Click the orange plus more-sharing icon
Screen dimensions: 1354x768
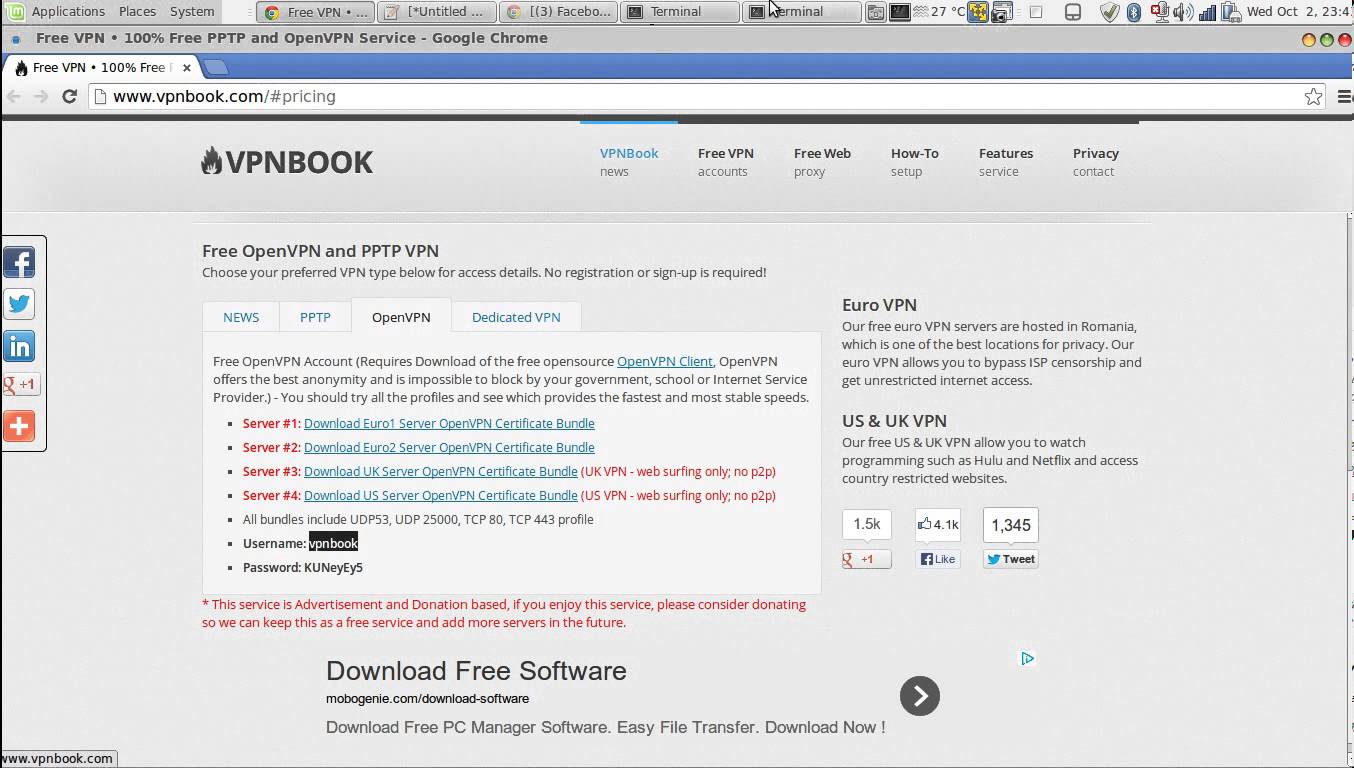point(19,426)
